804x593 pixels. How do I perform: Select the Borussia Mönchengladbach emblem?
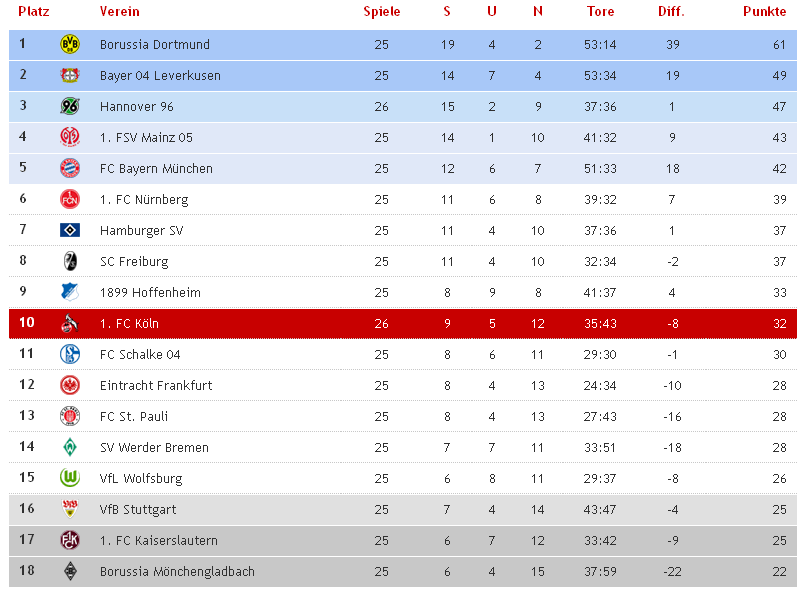(x=70, y=571)
